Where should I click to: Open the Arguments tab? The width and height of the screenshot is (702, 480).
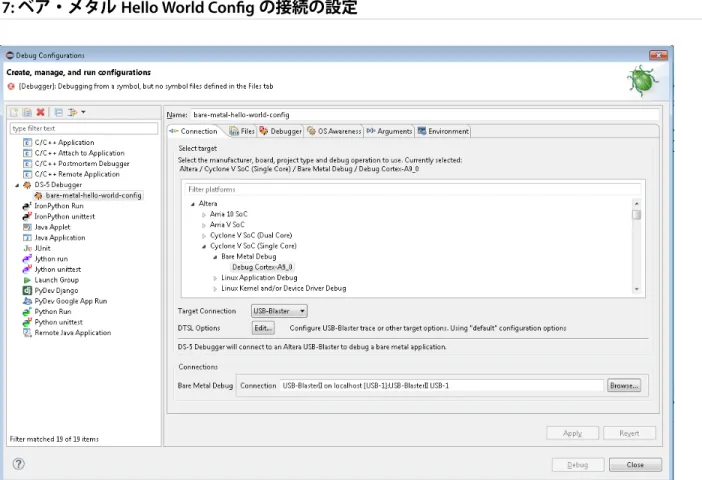(x=389, y=131)
